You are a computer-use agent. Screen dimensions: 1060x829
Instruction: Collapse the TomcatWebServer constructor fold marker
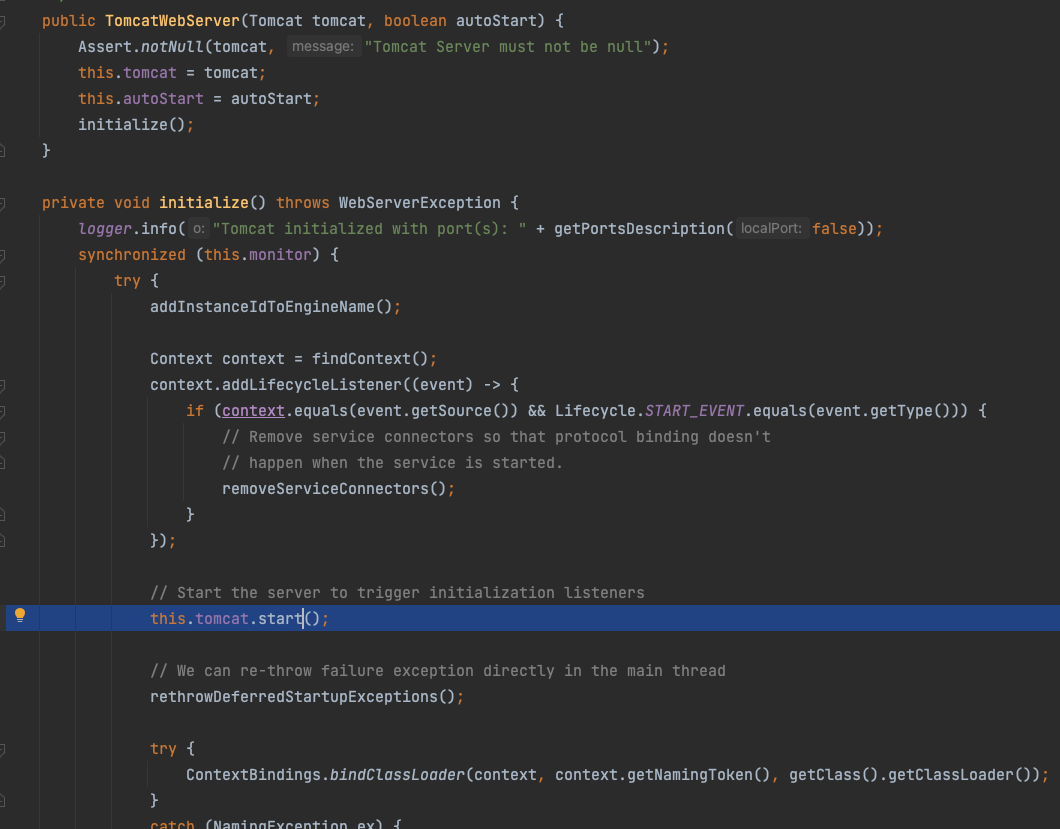pyautogui.click(x=2, y=22)
